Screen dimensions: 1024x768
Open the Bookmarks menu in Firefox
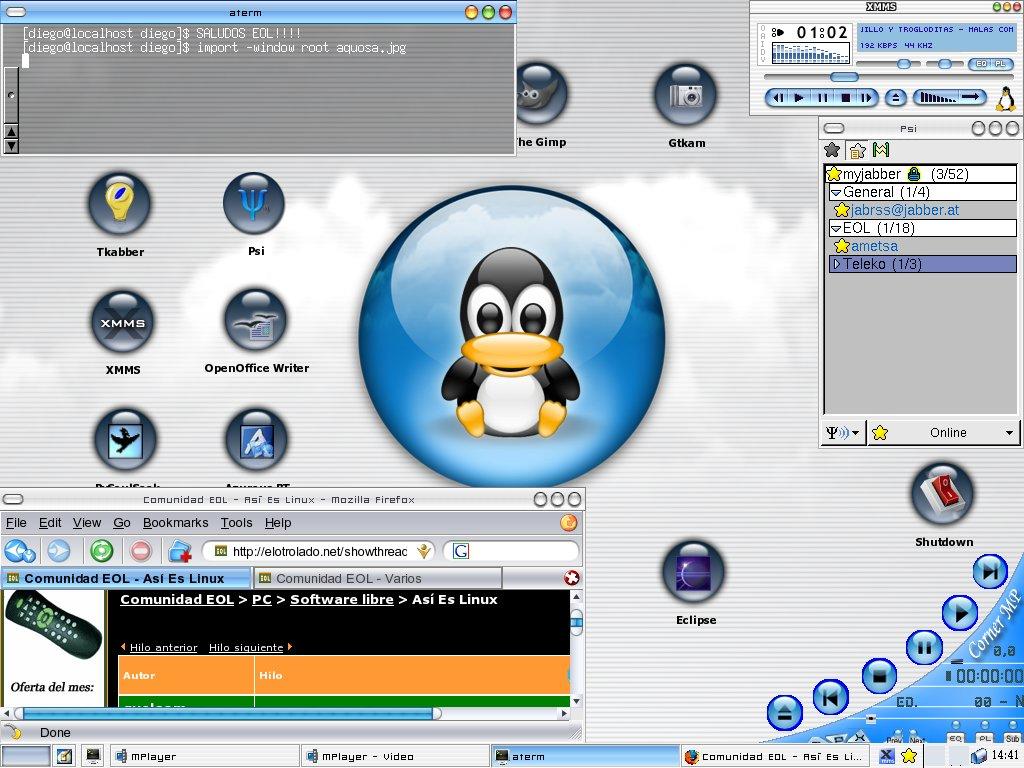tap(175, 522)
